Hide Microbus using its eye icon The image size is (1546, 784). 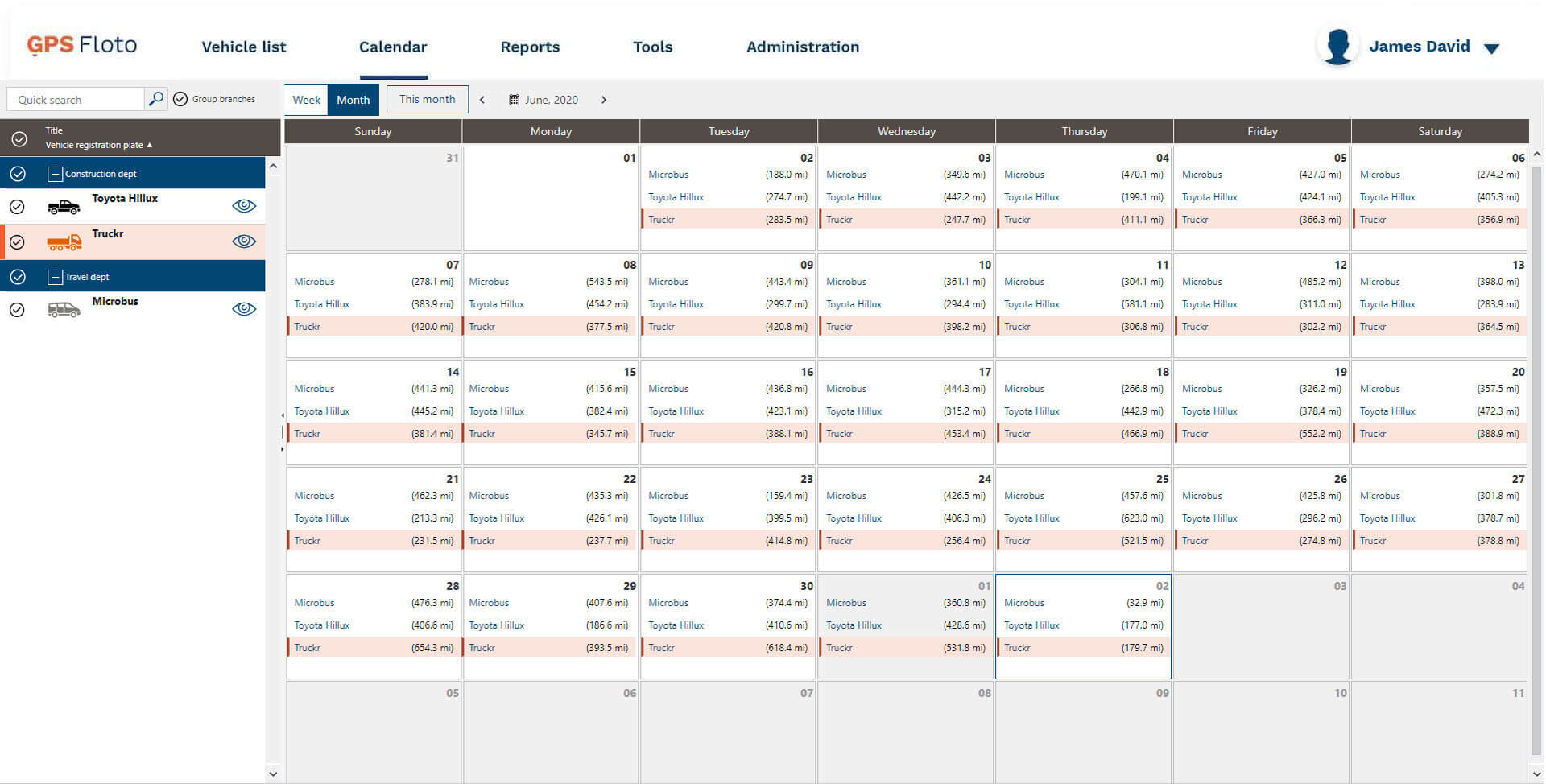[244, 309]
